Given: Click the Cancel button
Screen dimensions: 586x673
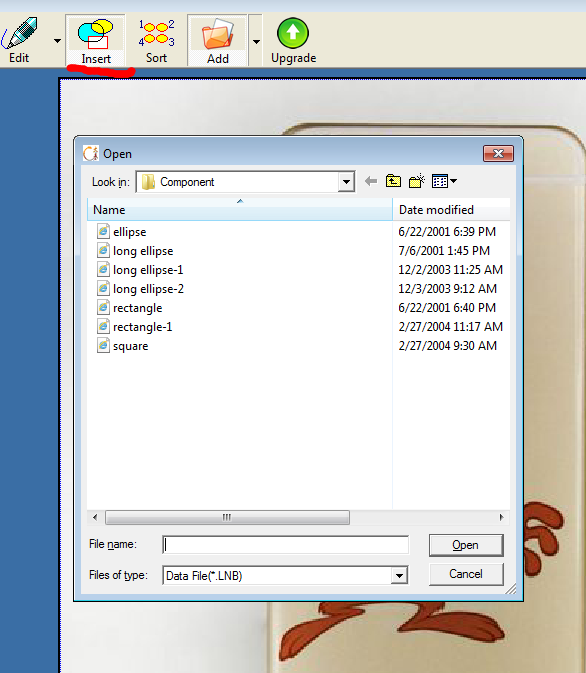Looking at the screenshot, I should coord(466,574).
